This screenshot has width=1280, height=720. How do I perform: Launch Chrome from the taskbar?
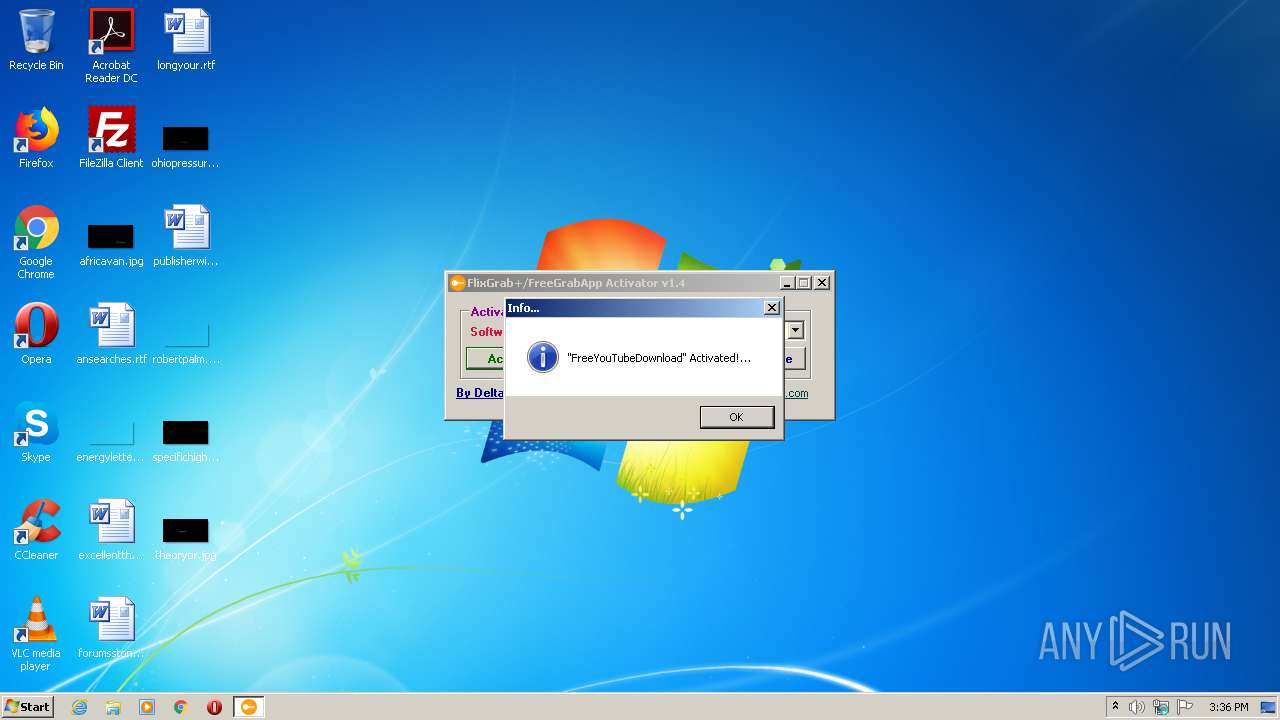coord(181,707)
